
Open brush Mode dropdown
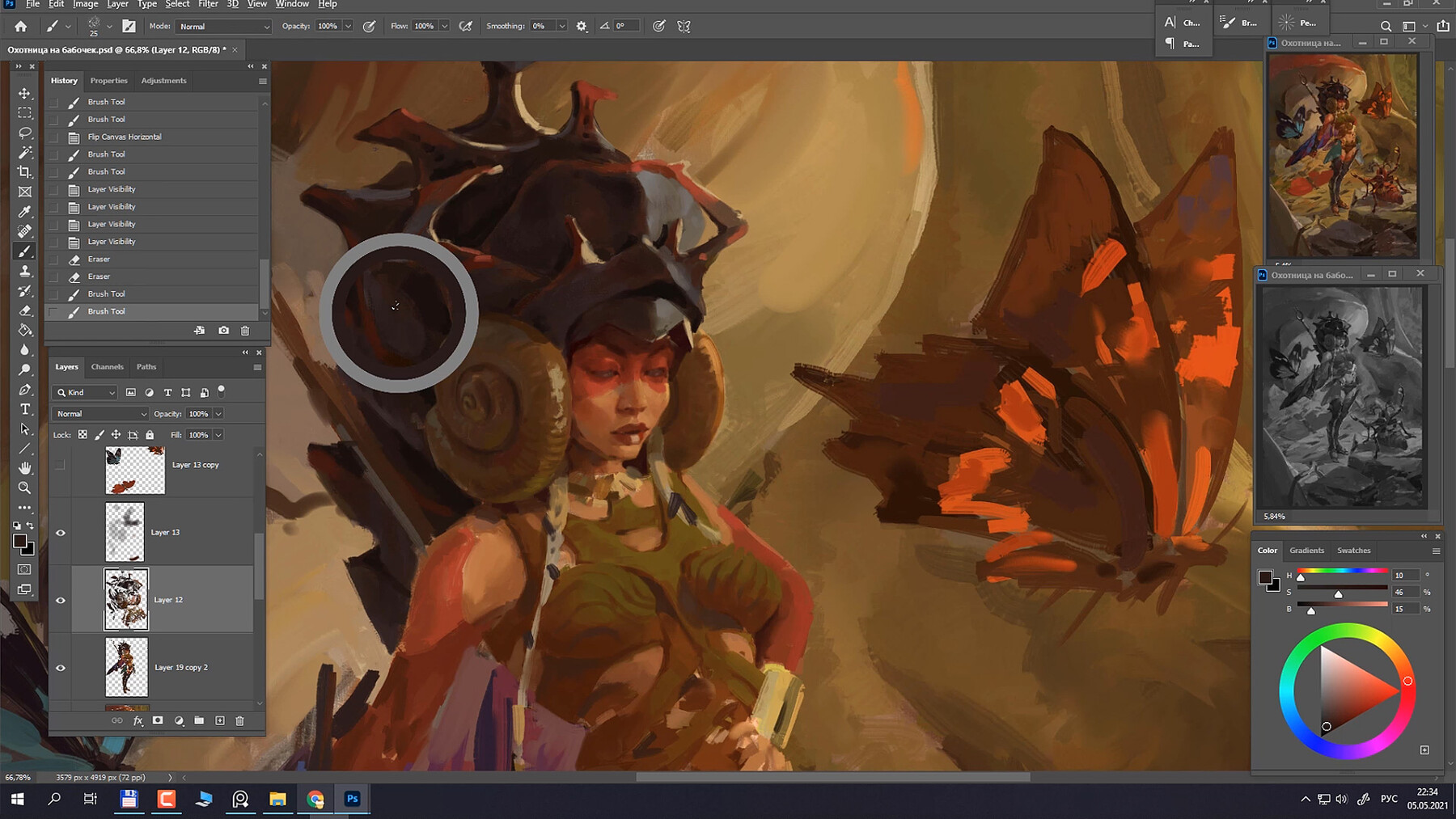(224, 26)
